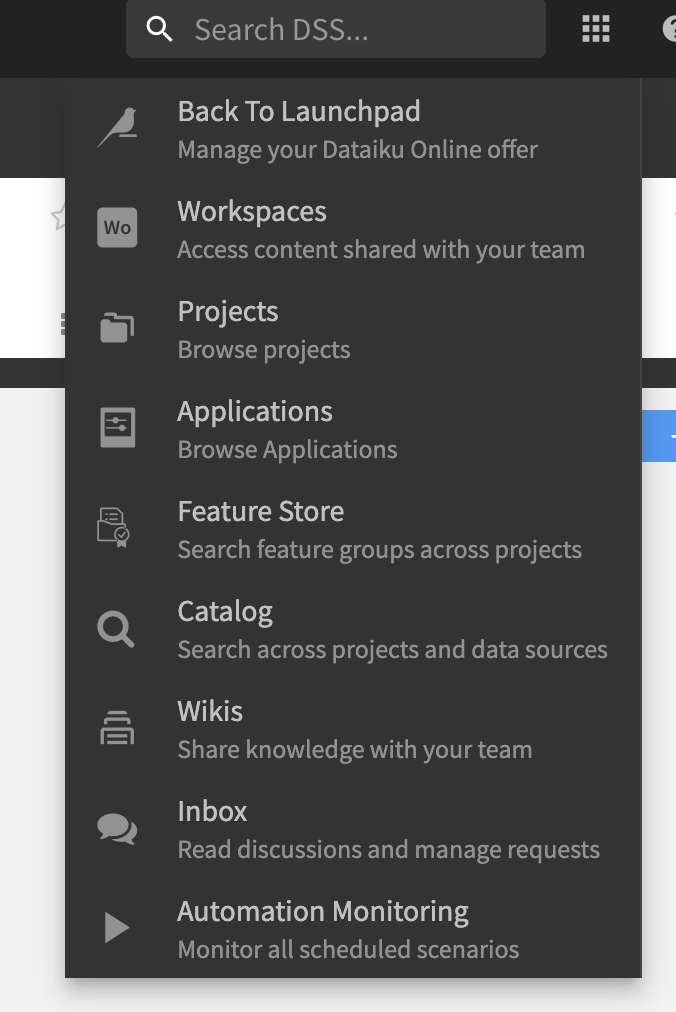Screen dimensions: 676x1012
Task: Open the applications grid menu
Action: click(x=595, y=29)
